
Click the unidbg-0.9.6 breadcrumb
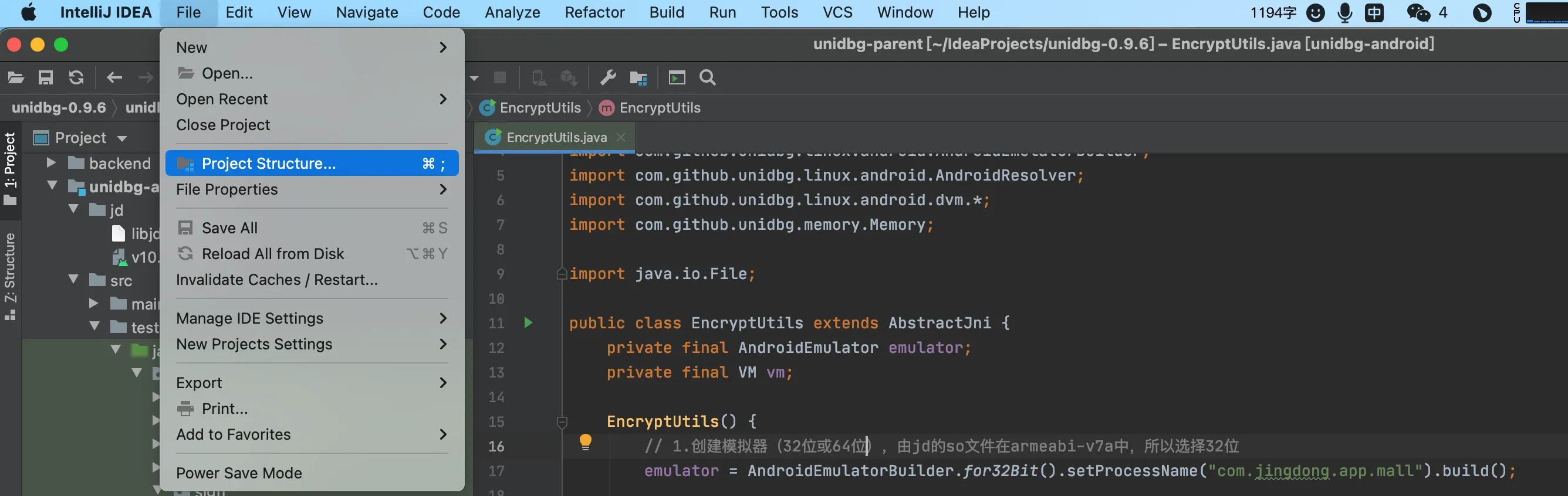pyautogui.click(x=59, y=108)
